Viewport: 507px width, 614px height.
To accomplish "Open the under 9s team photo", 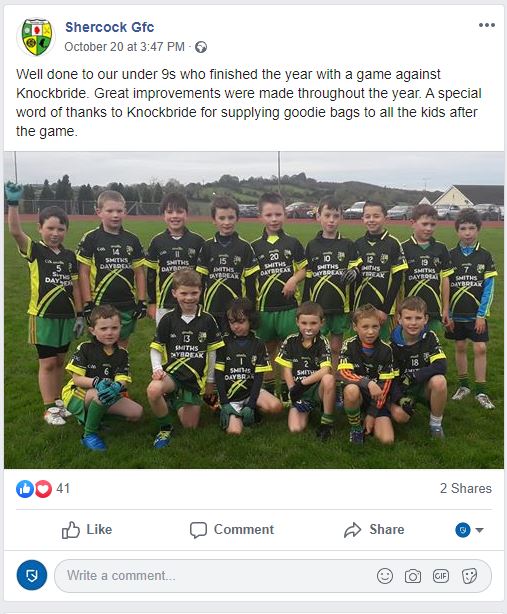I will pyautogui.click(x=254, y=310).
